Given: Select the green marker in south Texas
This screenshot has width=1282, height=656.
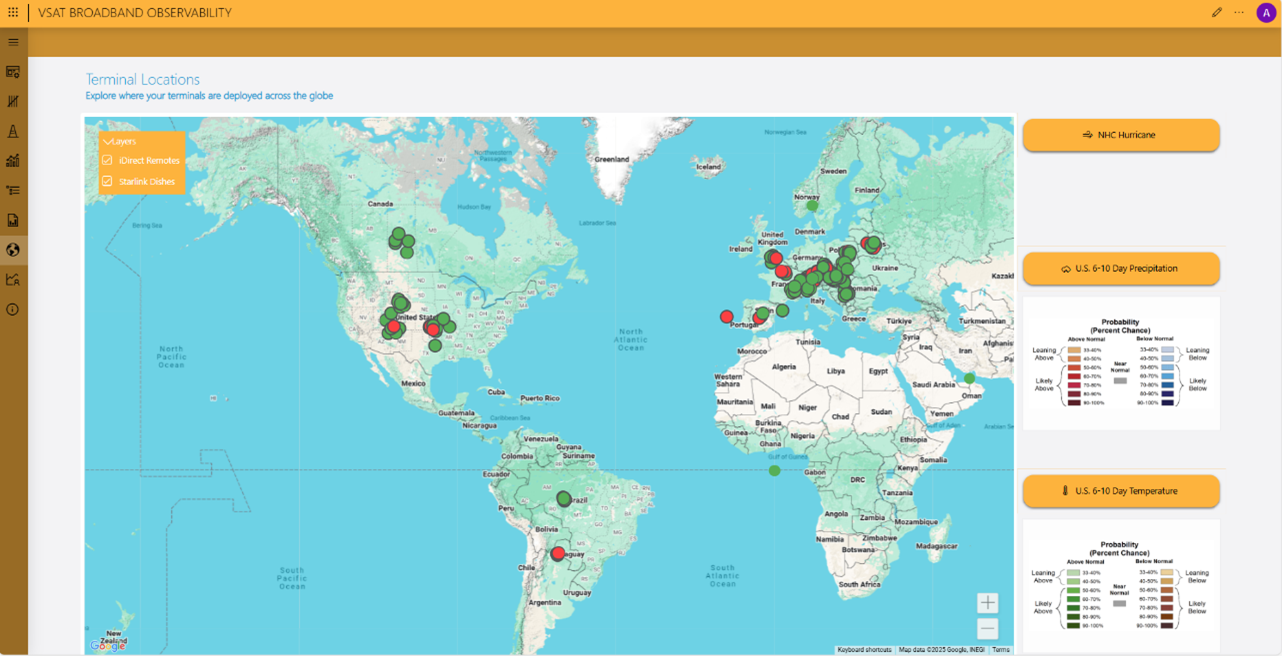Looking at the screenshot, I should [x=435, y=345].
